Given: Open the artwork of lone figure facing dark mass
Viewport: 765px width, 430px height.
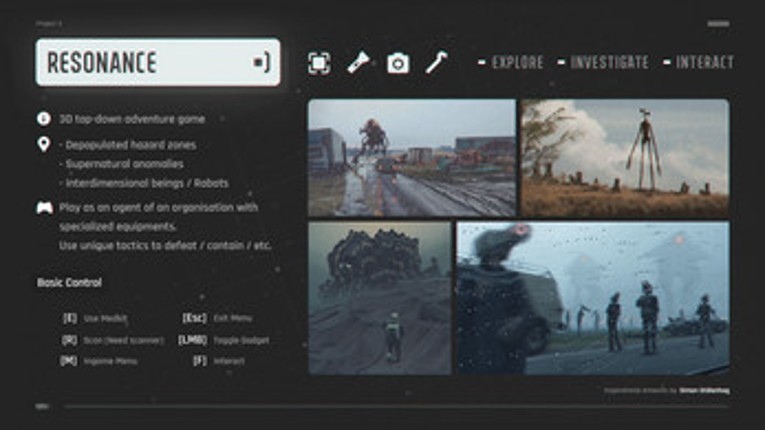Looking at the screenshot, I should (380, 298).
